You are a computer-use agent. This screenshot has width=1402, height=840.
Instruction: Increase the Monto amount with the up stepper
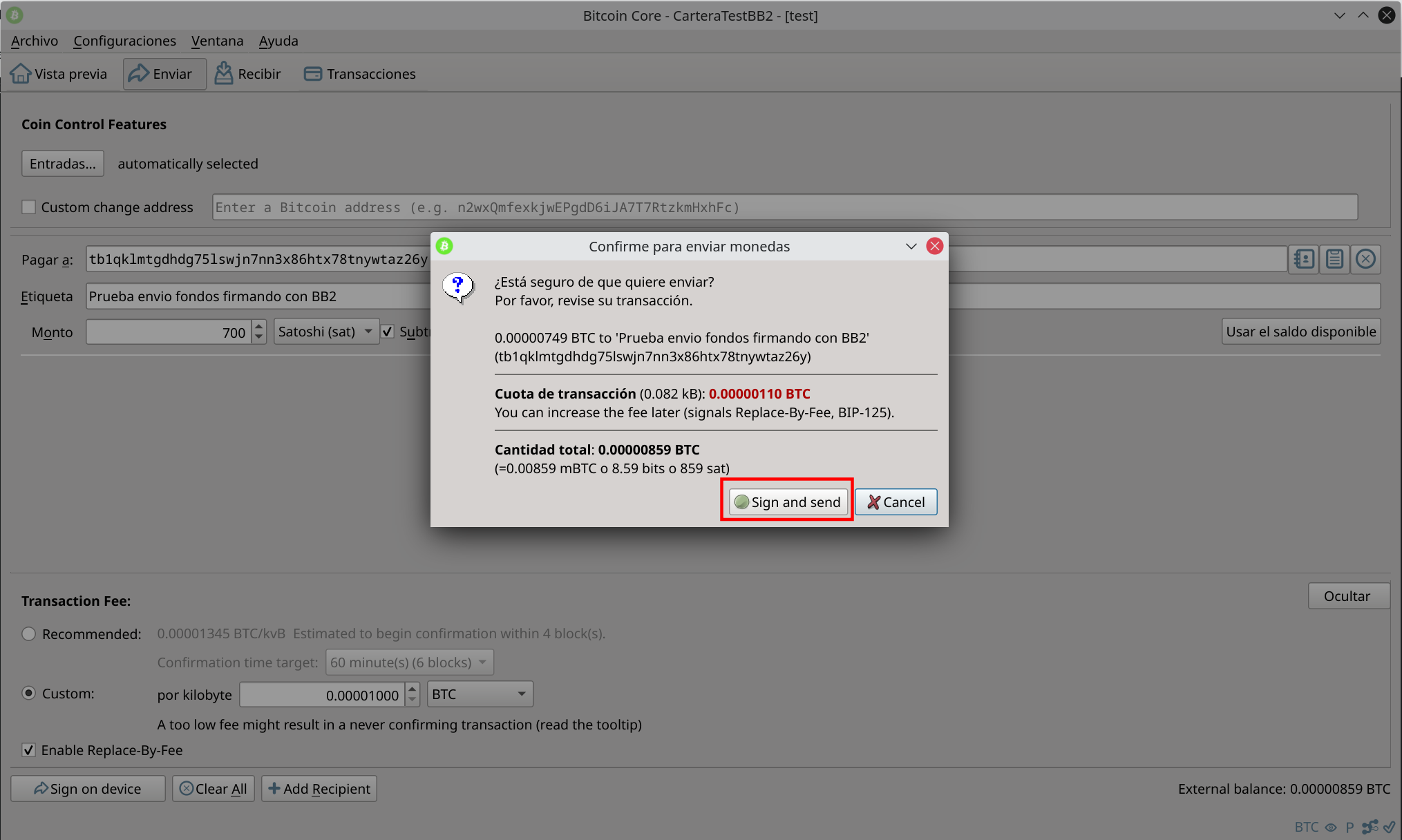pyautogui.click(x=259, y=326)
